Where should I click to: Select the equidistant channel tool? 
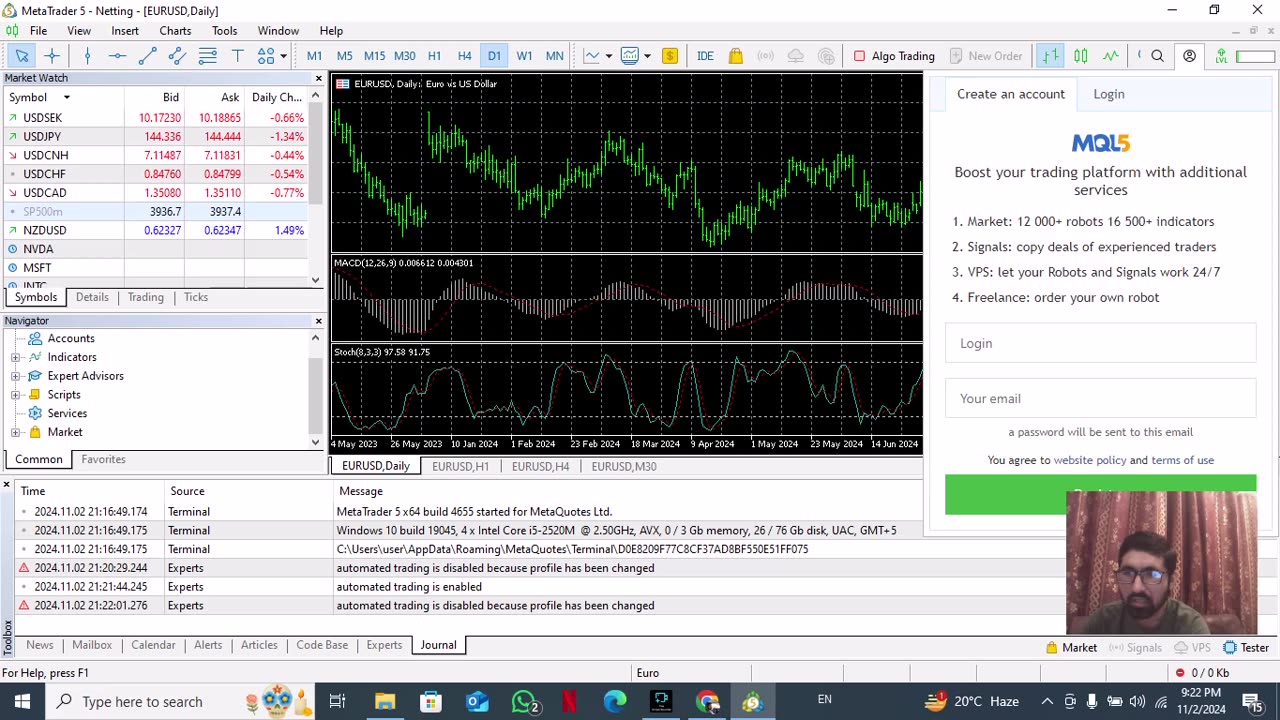click(177, 56)
